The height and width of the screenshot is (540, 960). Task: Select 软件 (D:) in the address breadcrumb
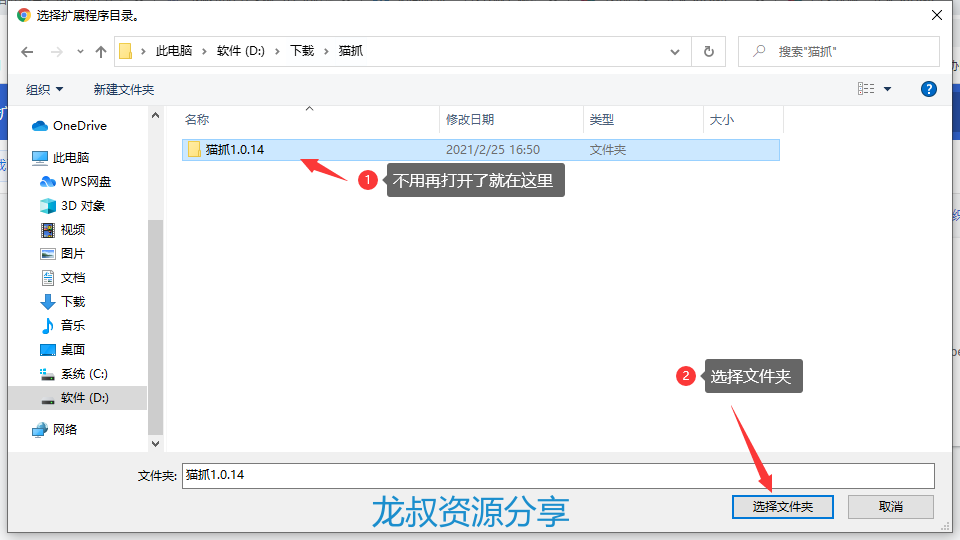pyautogui.click(x=241, y=51)
